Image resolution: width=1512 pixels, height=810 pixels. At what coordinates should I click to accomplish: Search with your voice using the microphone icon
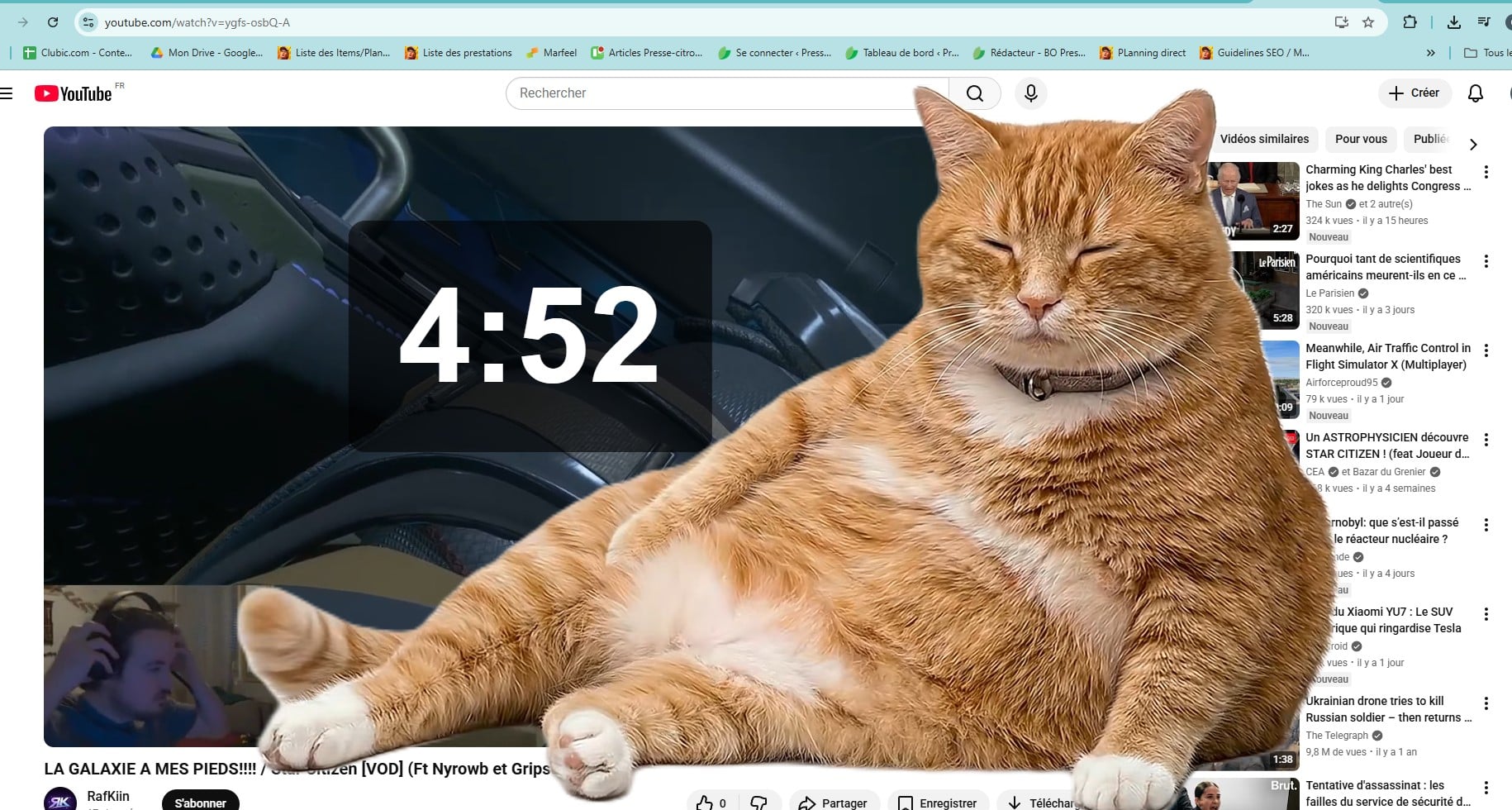1030,93
